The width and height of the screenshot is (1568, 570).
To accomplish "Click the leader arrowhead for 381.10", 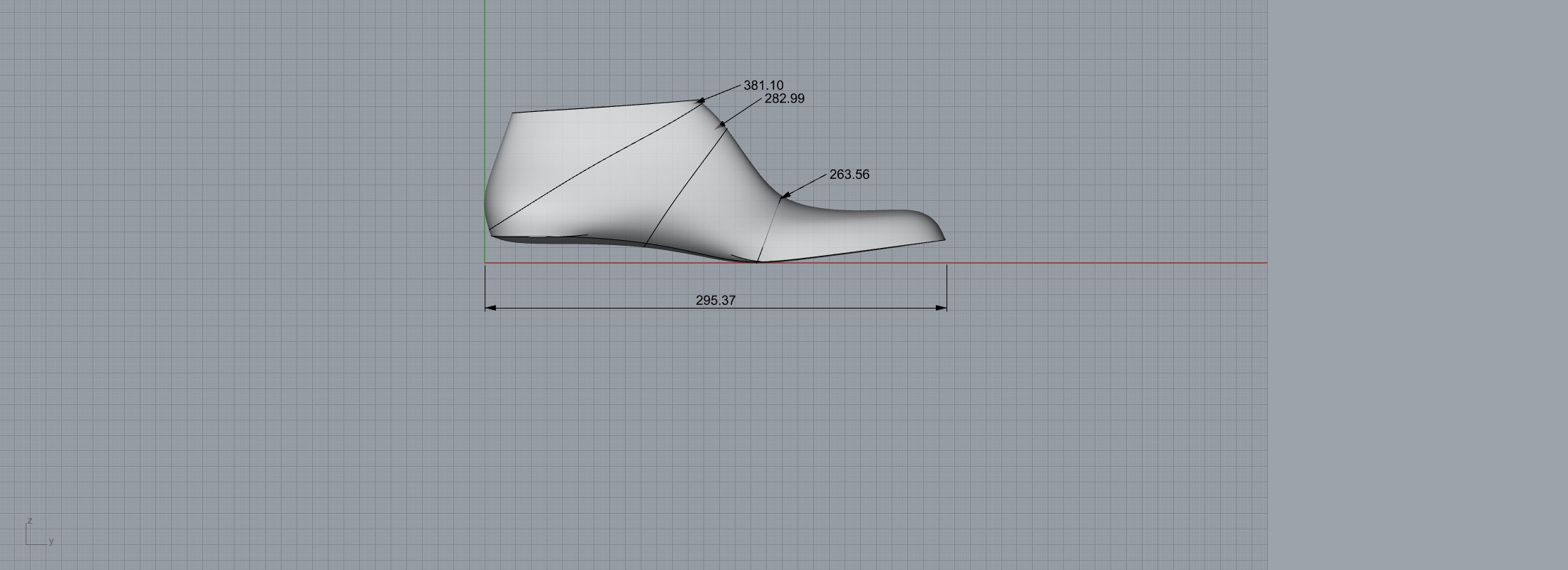I will tap(702, 100).
